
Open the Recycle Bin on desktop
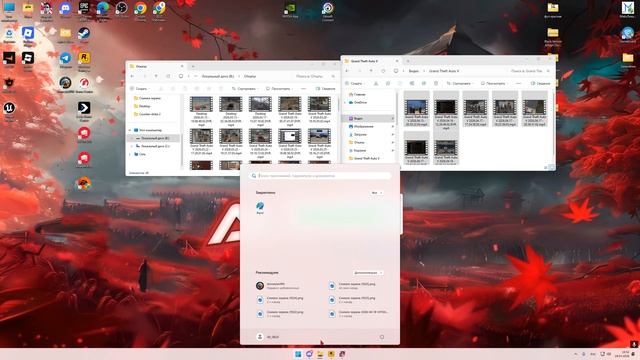9,35
